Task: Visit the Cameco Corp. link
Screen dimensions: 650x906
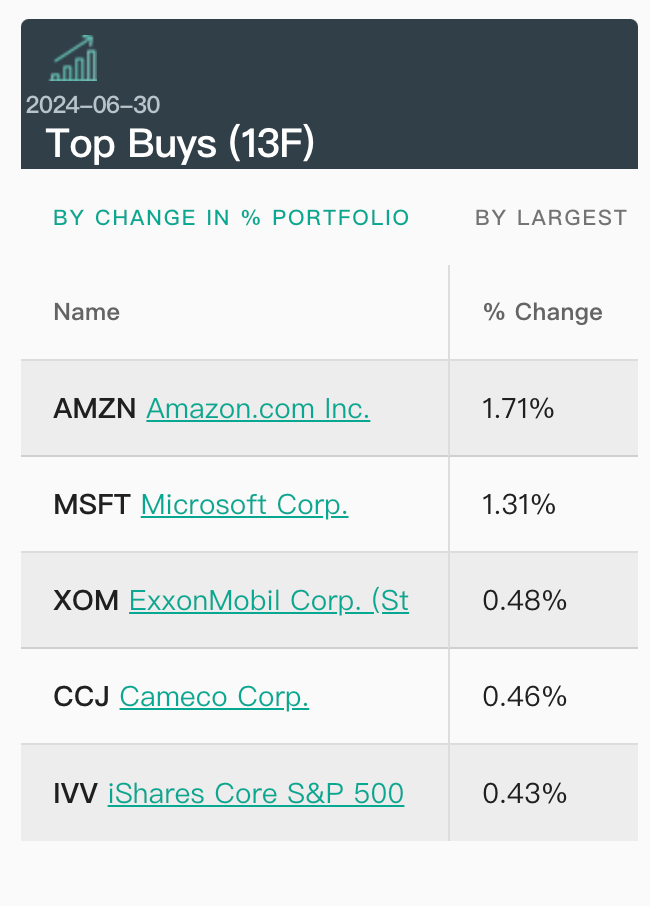Action: click(x=214, y=697)
